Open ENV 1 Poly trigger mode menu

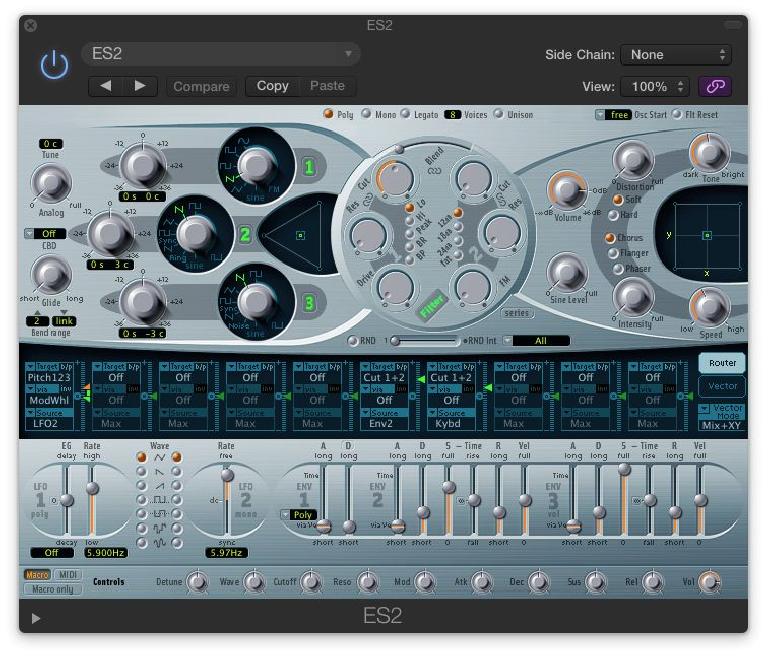pos(299,514)
